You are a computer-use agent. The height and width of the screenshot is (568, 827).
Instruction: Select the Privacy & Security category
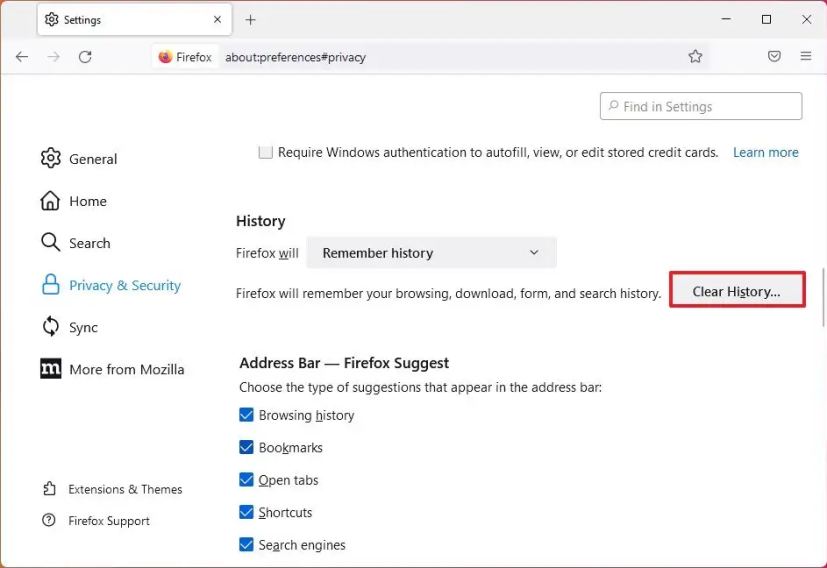111,285
